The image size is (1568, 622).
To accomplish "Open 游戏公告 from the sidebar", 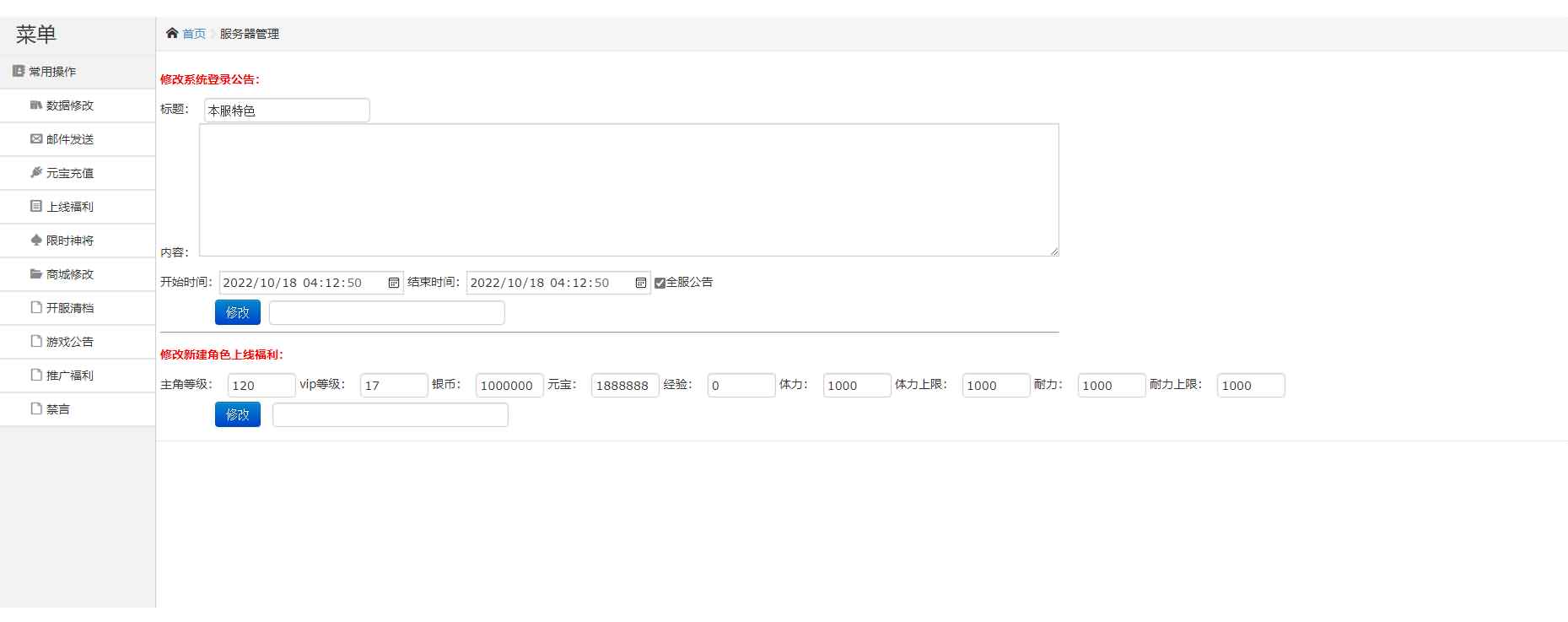I will point(69,342).
